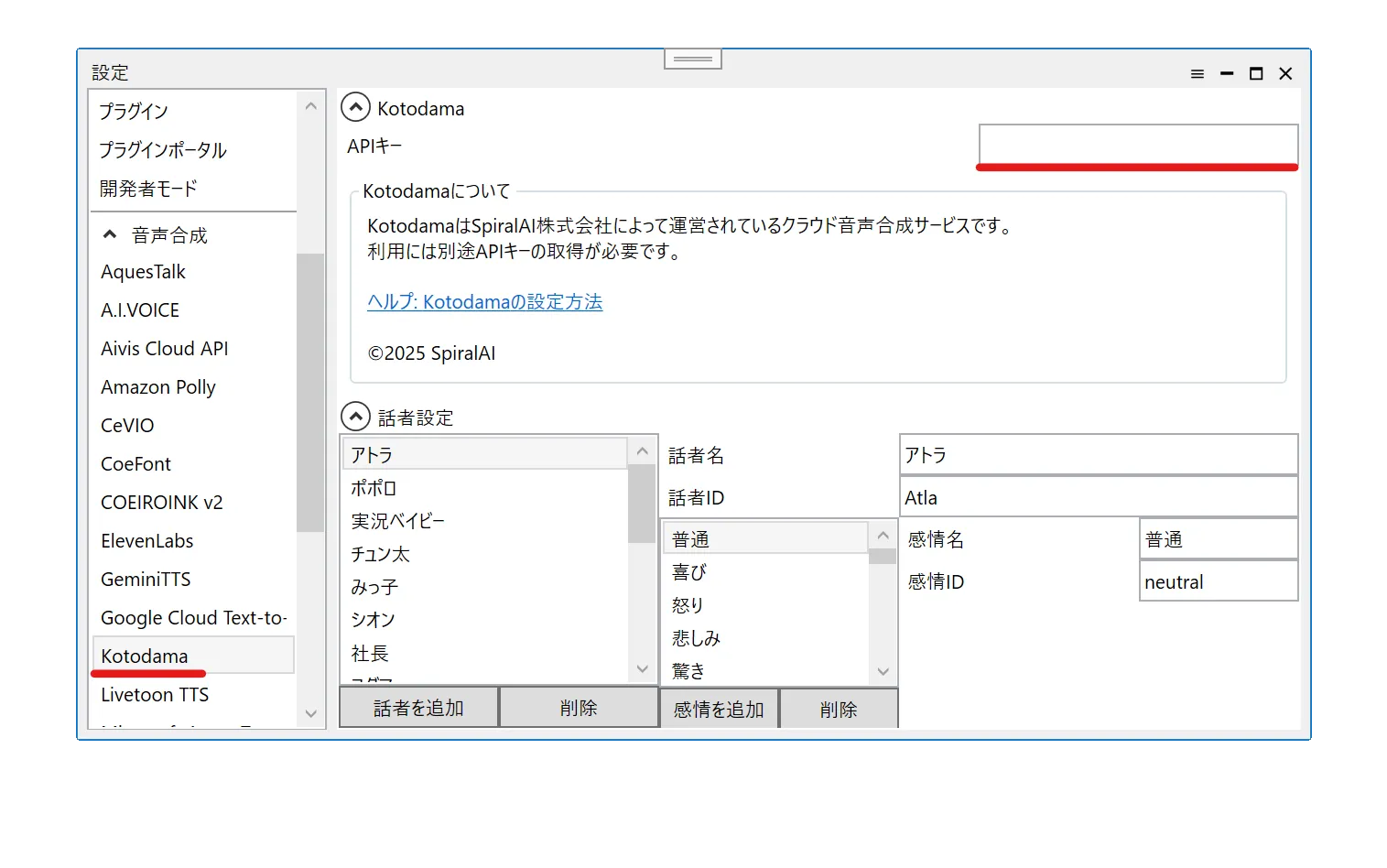The height and width of the screenshot is (868, 1387).
Task: Select speaker ポポロ in the list
Action: click(x=485, y=488)
